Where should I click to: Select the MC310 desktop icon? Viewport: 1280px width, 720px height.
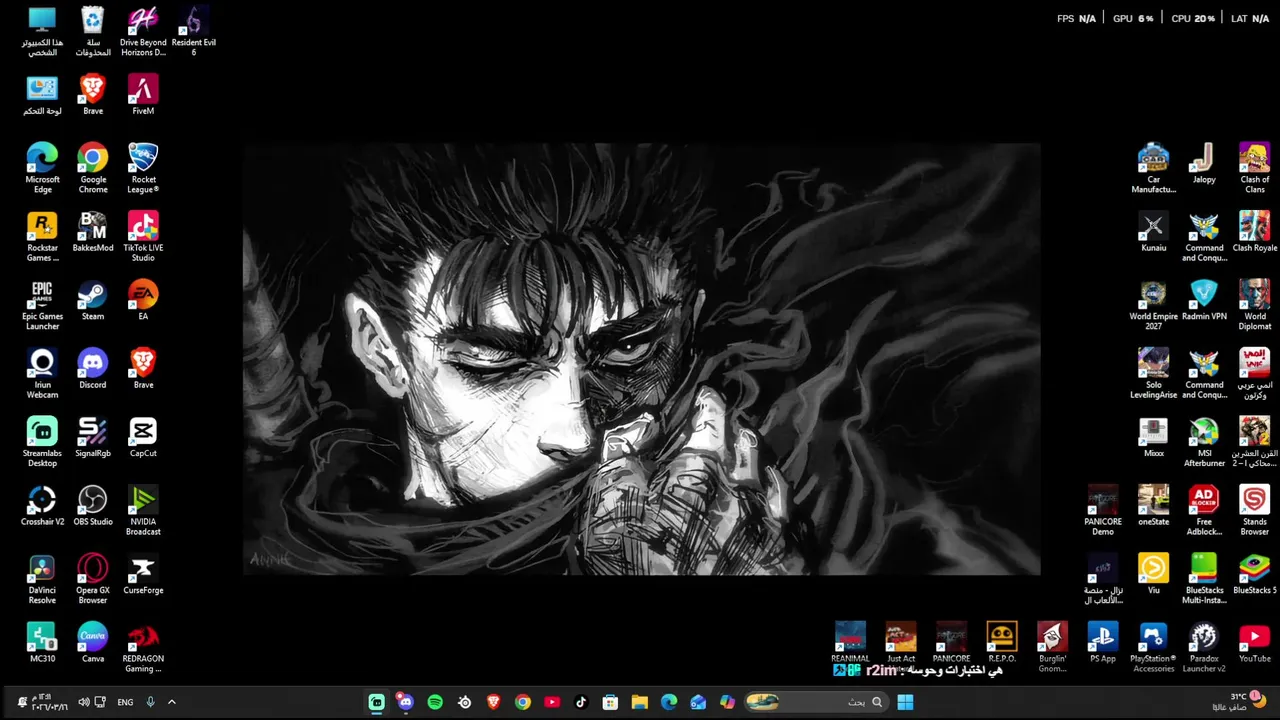[42, 642]
